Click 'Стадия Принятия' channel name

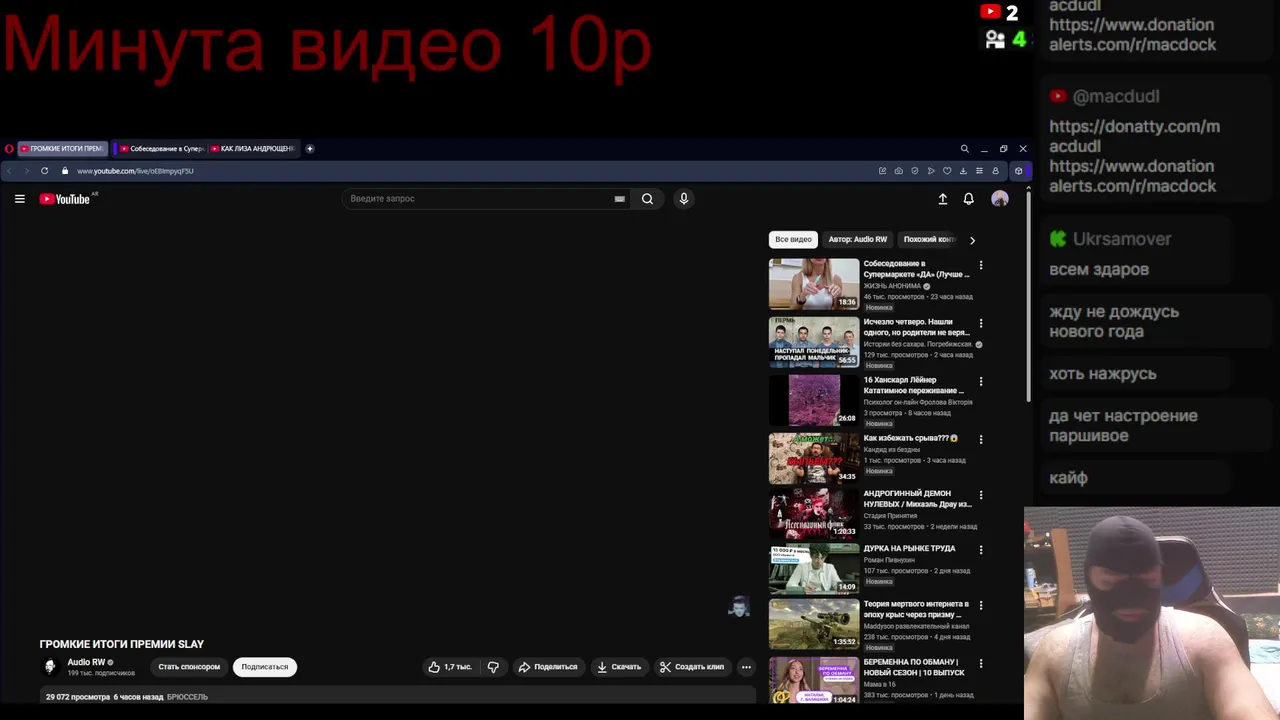click(890, 516)
